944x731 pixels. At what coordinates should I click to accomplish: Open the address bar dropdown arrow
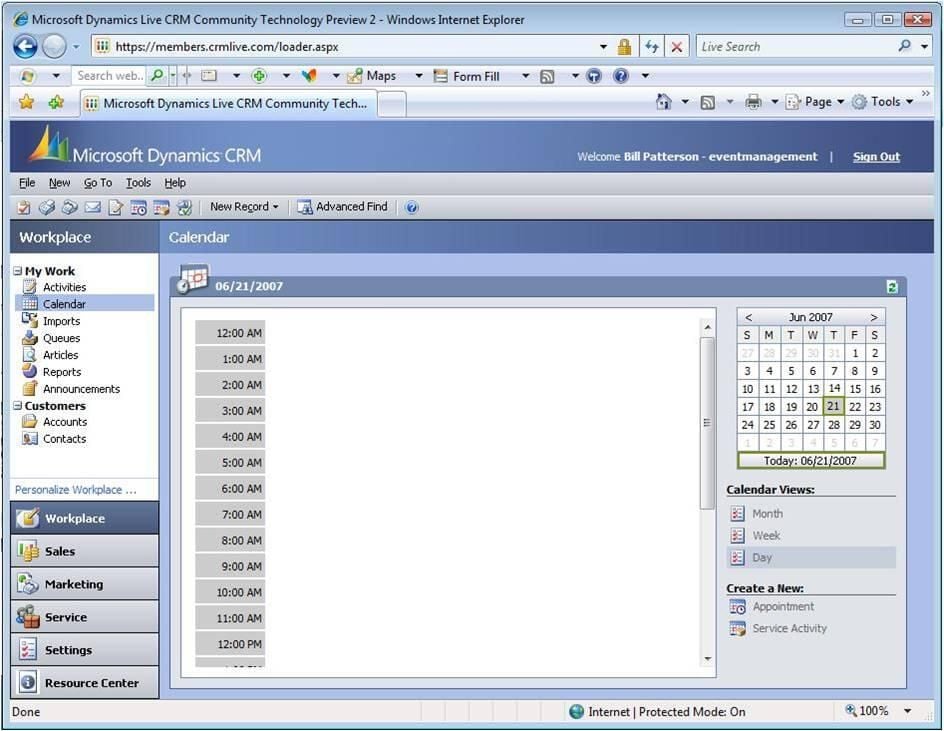603,47
